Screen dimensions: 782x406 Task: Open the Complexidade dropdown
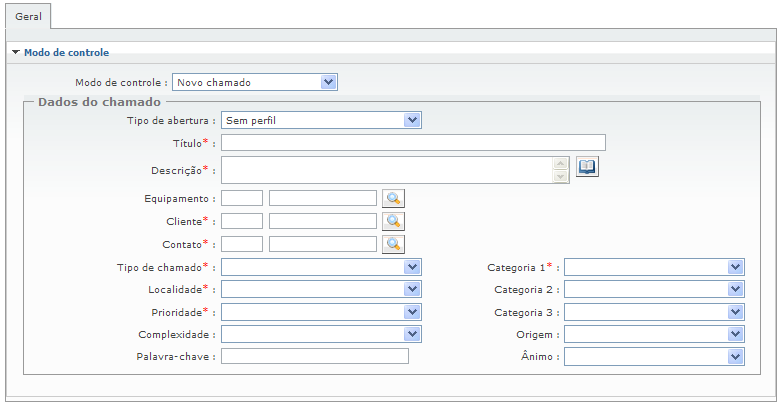click(321, 334)
